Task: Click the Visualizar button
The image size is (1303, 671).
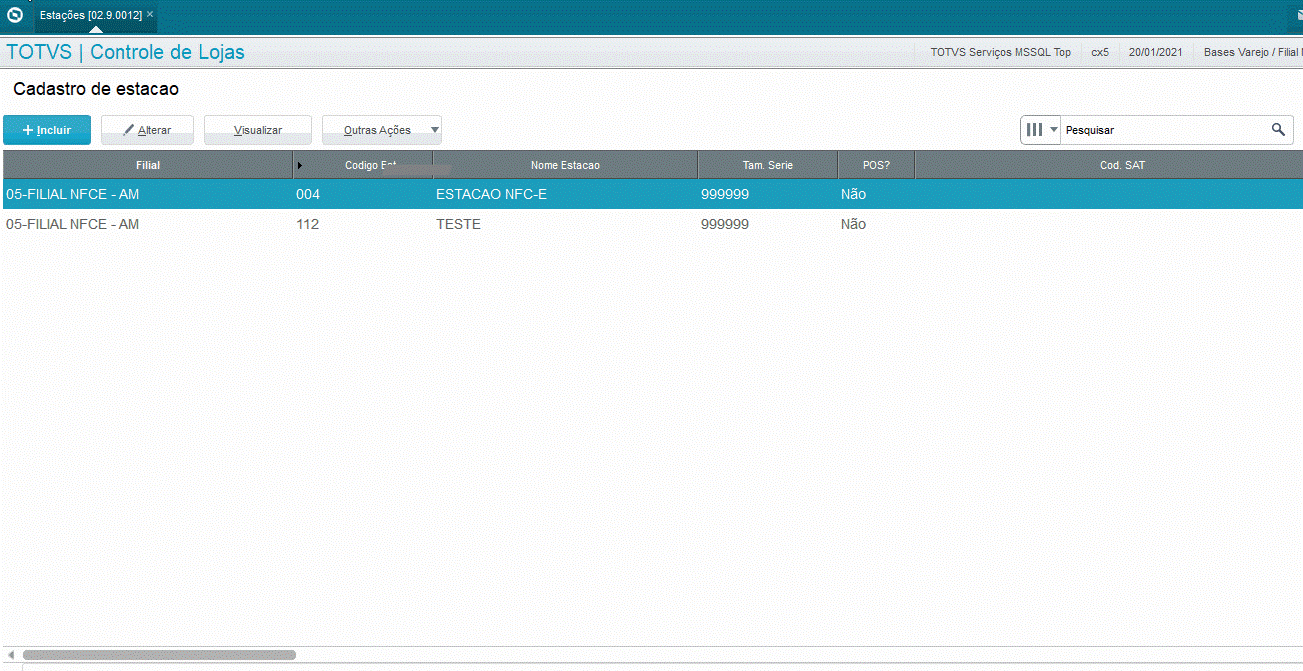Action: (x=258, y=130)
